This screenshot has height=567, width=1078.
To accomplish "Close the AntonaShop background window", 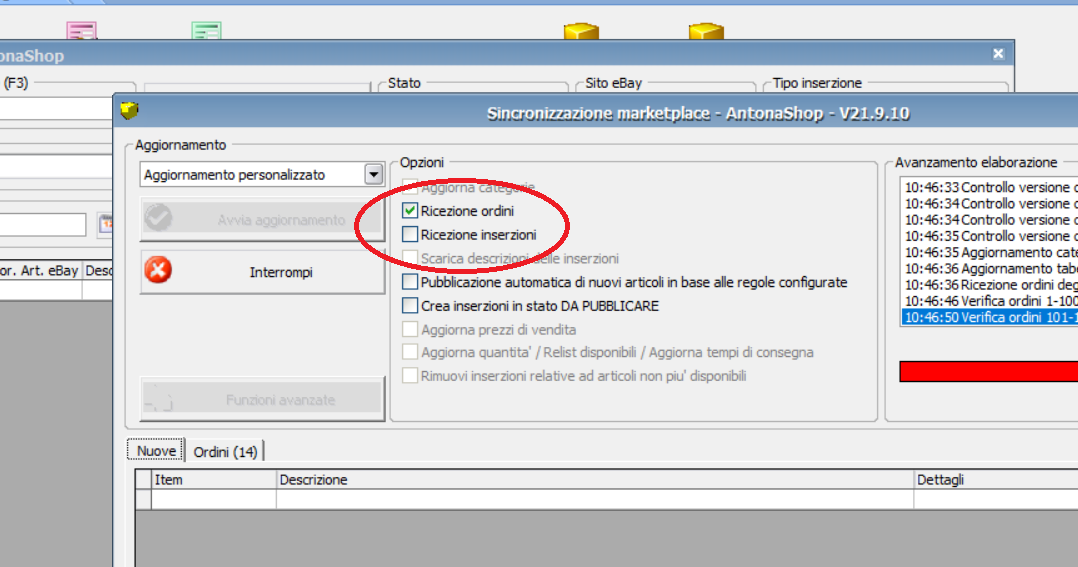I will (998, 54).
